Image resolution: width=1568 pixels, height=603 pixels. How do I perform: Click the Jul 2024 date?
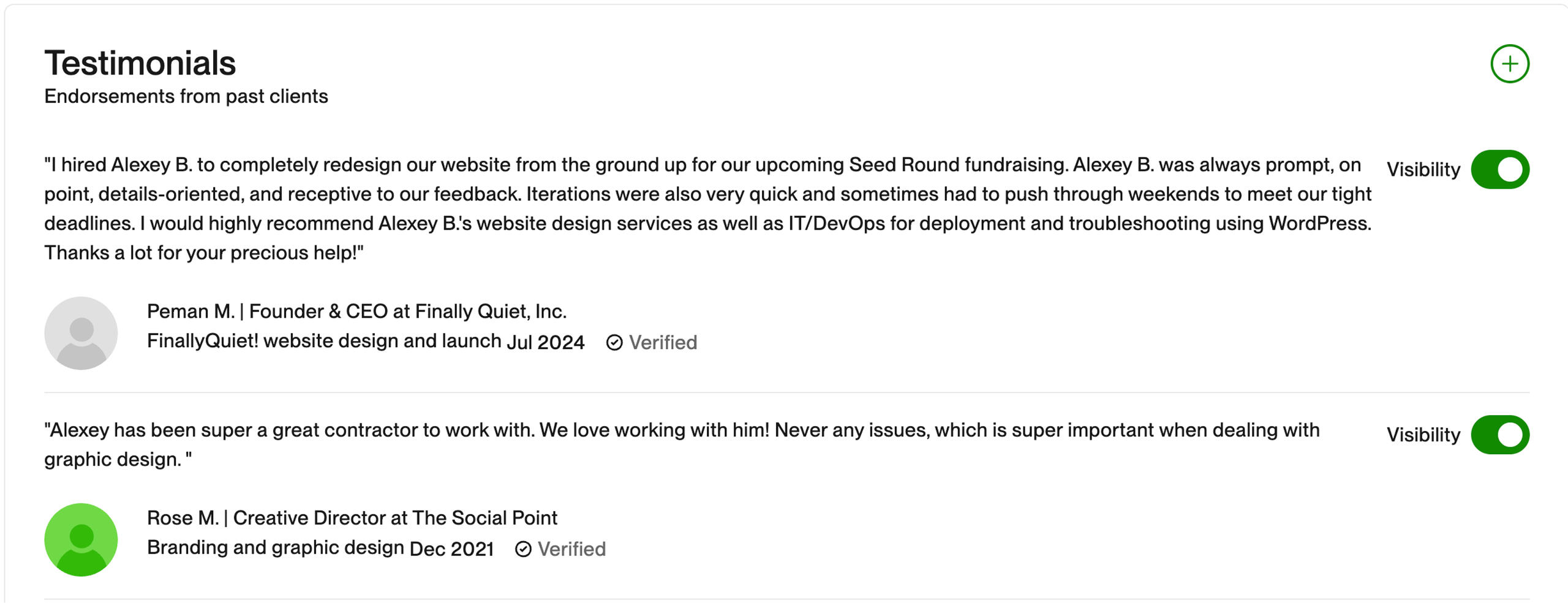545,342
